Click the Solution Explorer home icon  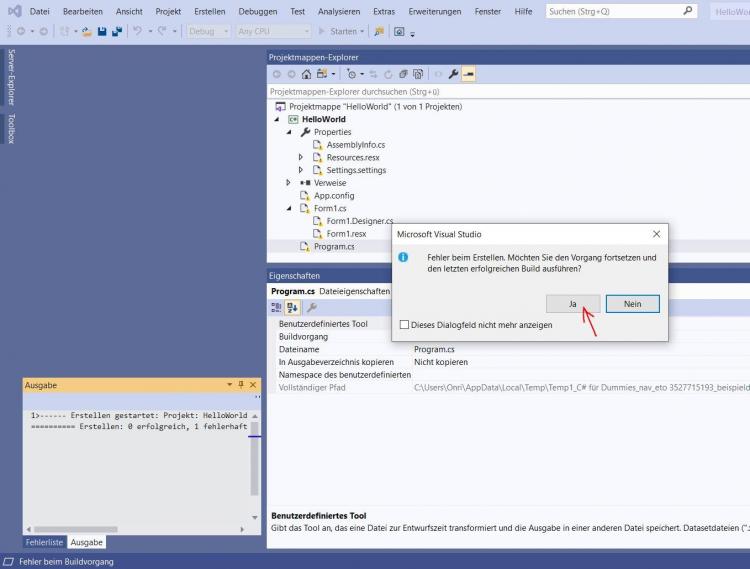(x=306, y=74)
